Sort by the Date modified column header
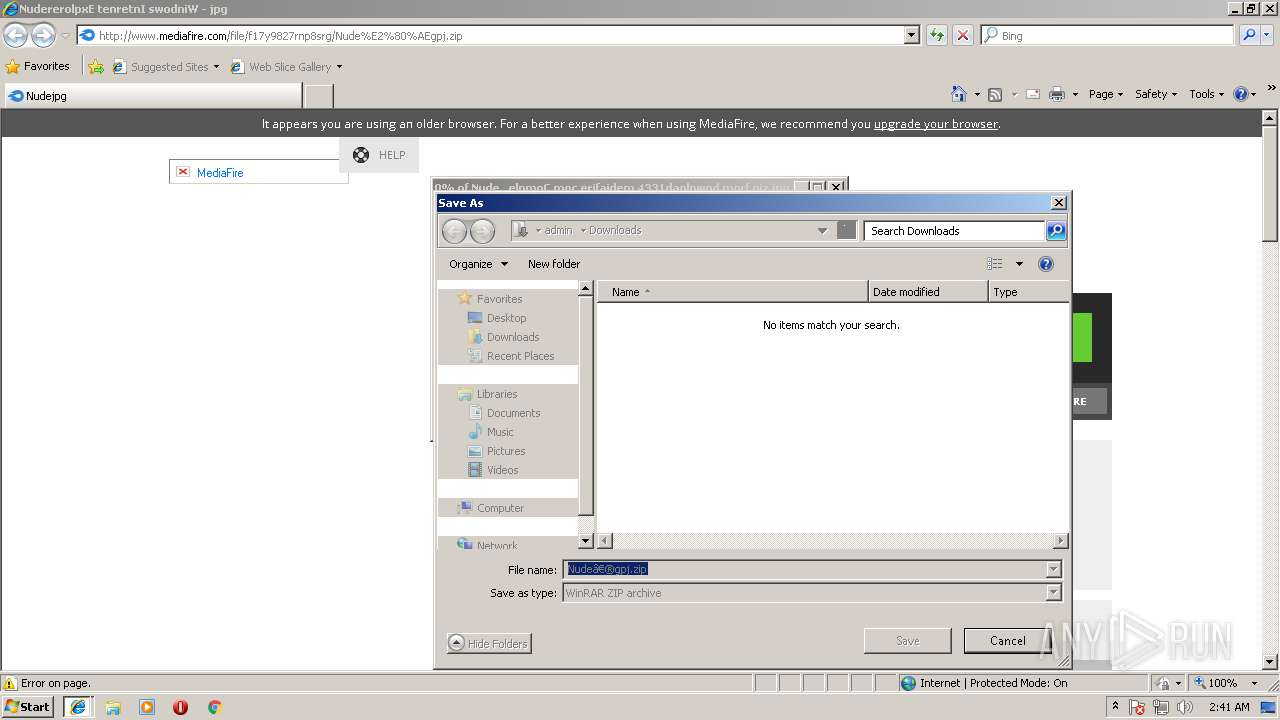The width and height of the screenshot is (1280, 720). tap(928, 292)
